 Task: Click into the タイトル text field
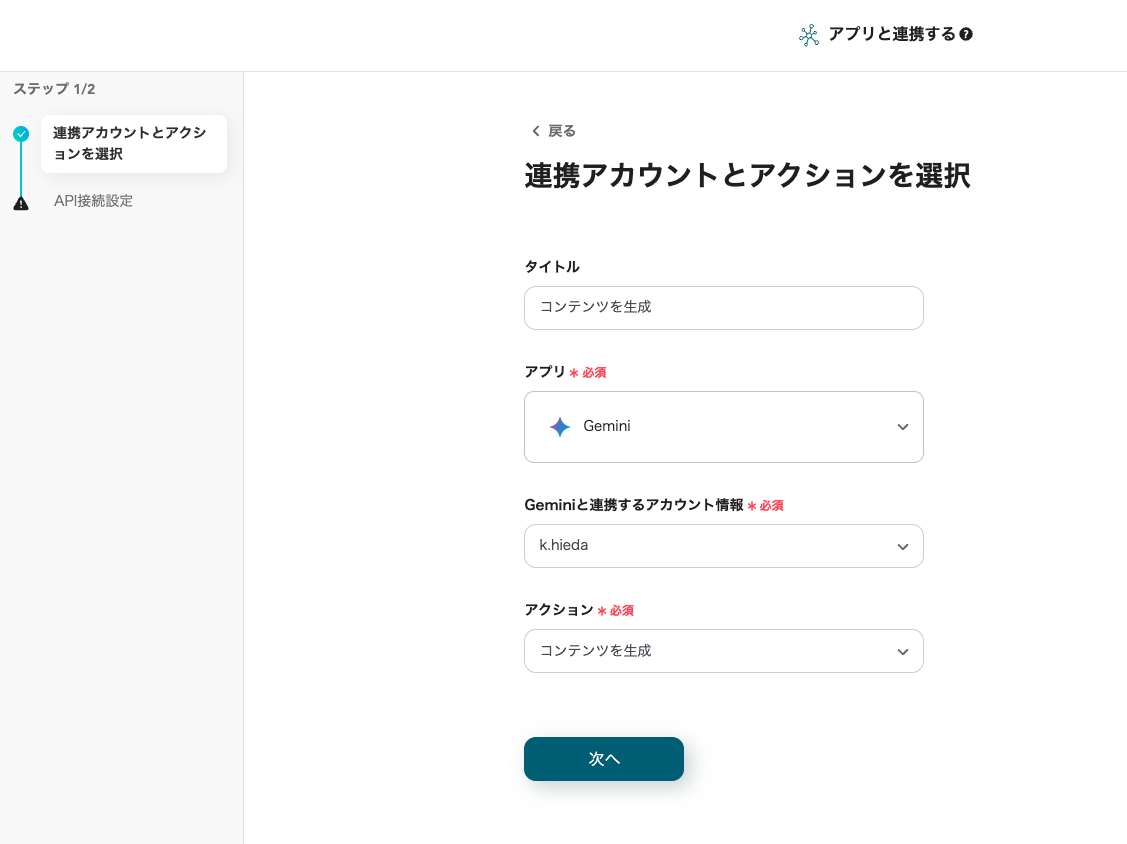(x=723, y=308)
